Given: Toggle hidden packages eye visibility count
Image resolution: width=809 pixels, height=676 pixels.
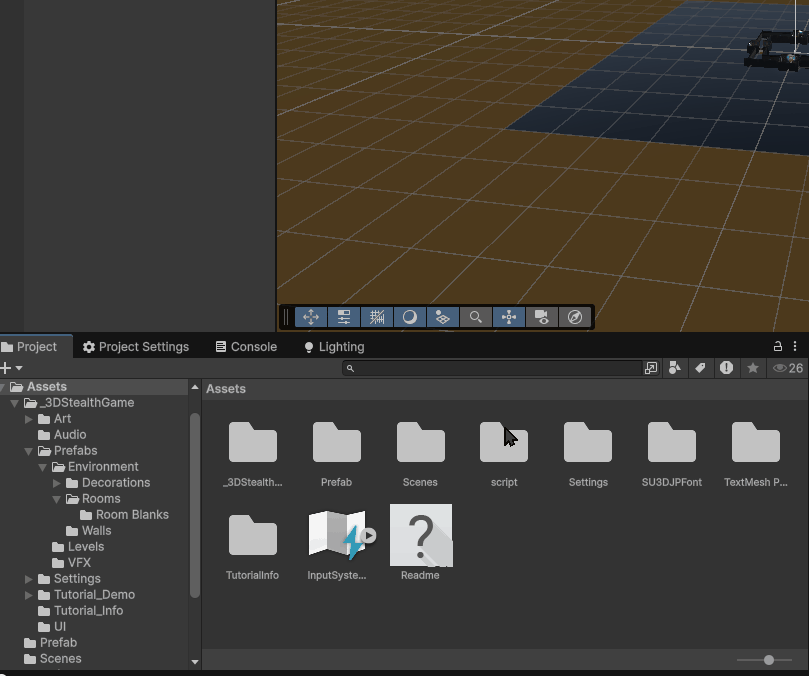Looking at the screenshot, I should pyautogui.click(x=788, y=368).
